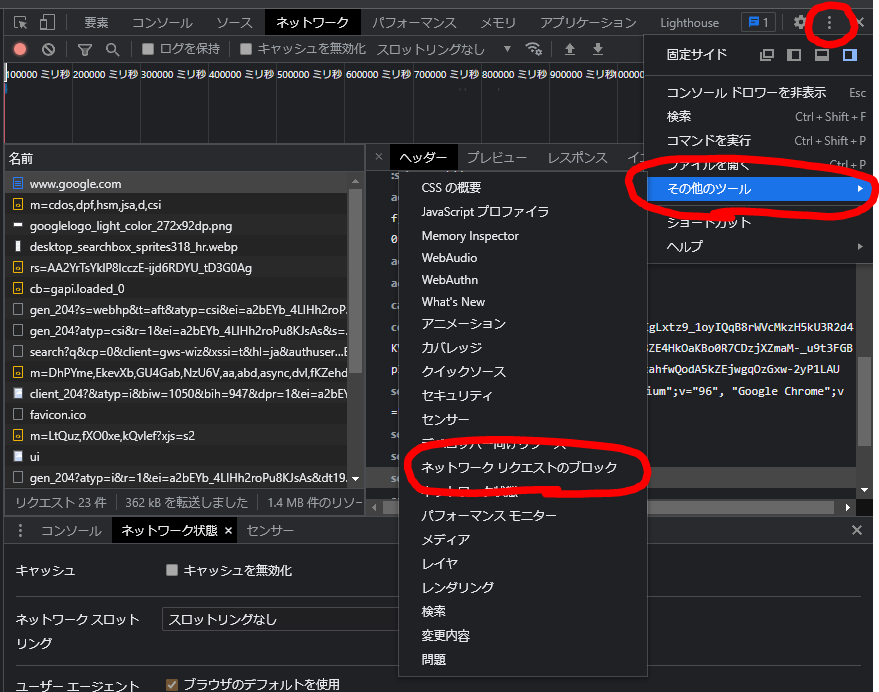879x692 pixels.
Task: Uncheck ブラウザのデフォルトを使用 checkbox
Action: pyautogui.click(x=172, y=685)
